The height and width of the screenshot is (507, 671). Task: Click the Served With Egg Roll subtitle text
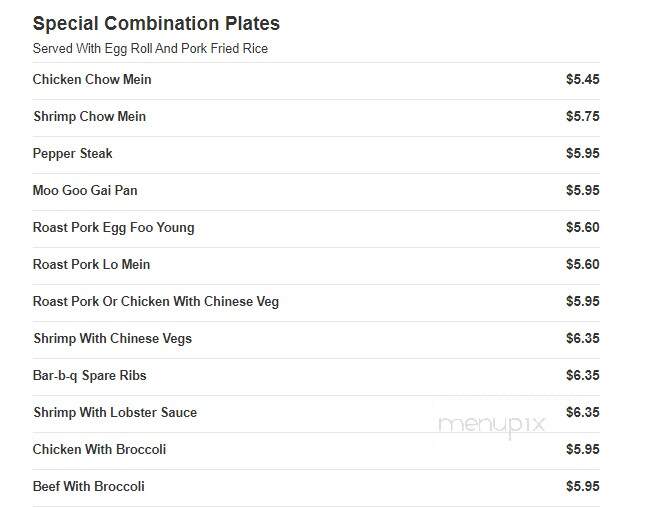(150, 48)
